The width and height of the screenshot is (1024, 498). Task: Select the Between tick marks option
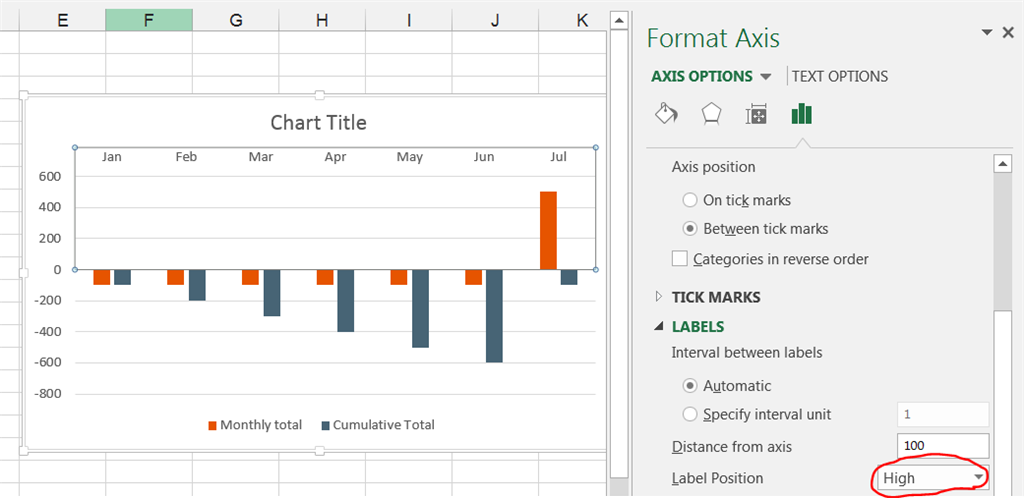(x=690, y=229)
